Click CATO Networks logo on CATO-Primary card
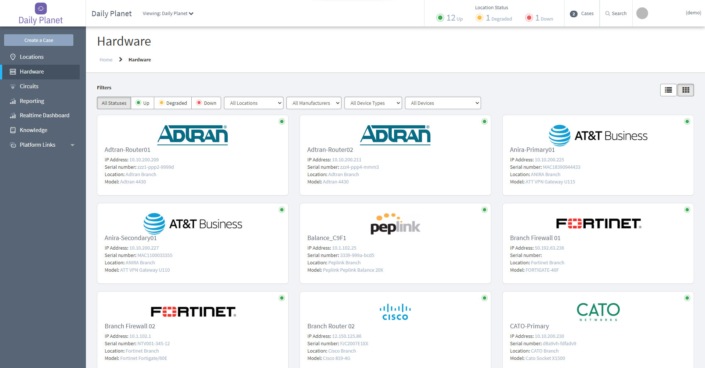 click(x=598, y=311)
